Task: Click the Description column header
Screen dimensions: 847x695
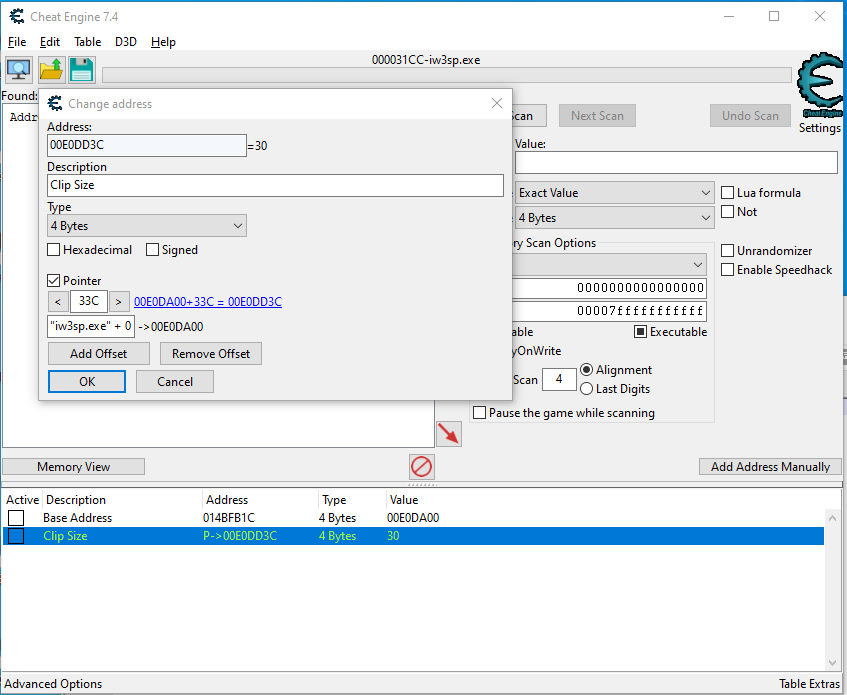Action: tap(76, 500)
